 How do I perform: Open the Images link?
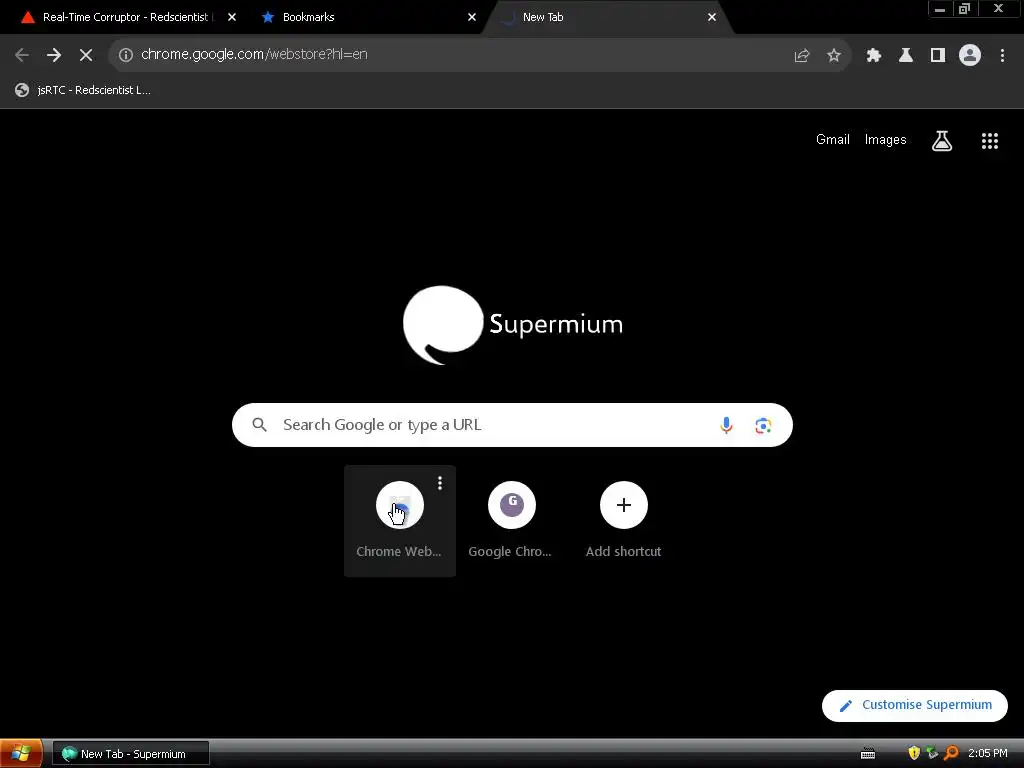pyautogui.click(x=886, y=139)
